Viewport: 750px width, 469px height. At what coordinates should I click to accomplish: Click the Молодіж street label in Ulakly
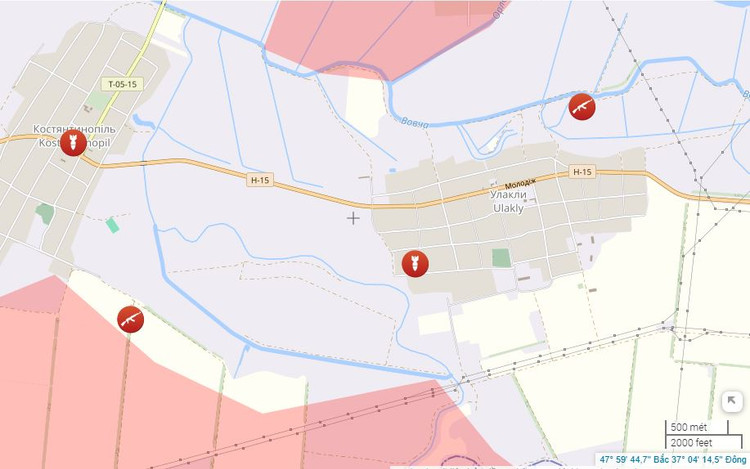point(520,184)
